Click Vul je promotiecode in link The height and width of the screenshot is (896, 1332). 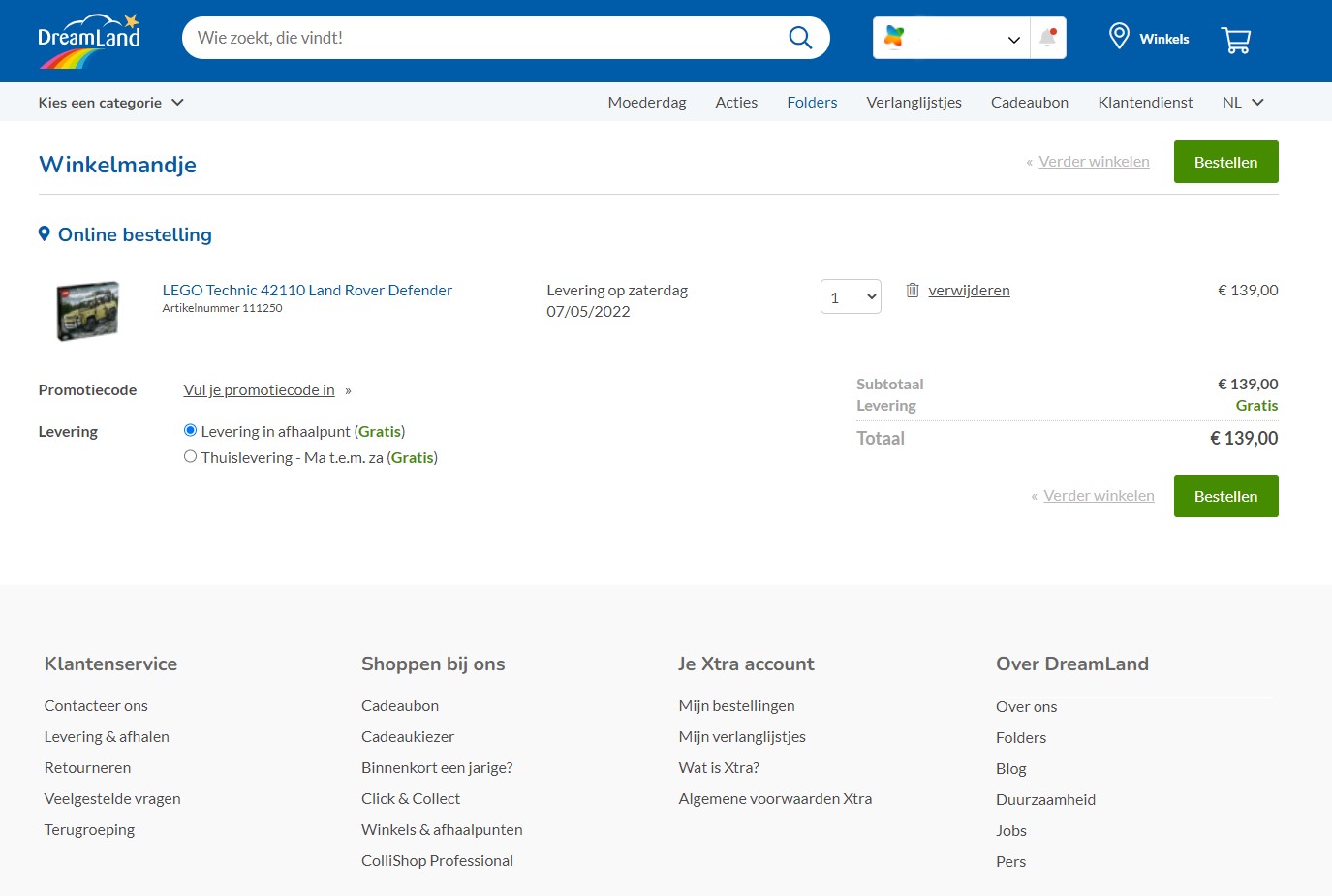(259, 390)
